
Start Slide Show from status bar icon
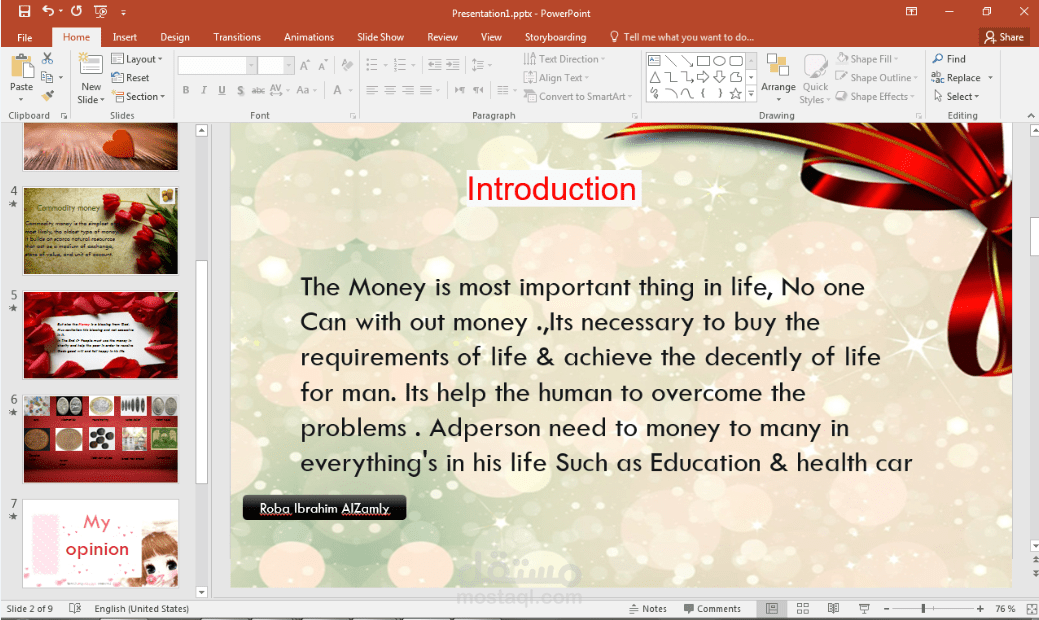pyautogui.click(x=862, y=608)
